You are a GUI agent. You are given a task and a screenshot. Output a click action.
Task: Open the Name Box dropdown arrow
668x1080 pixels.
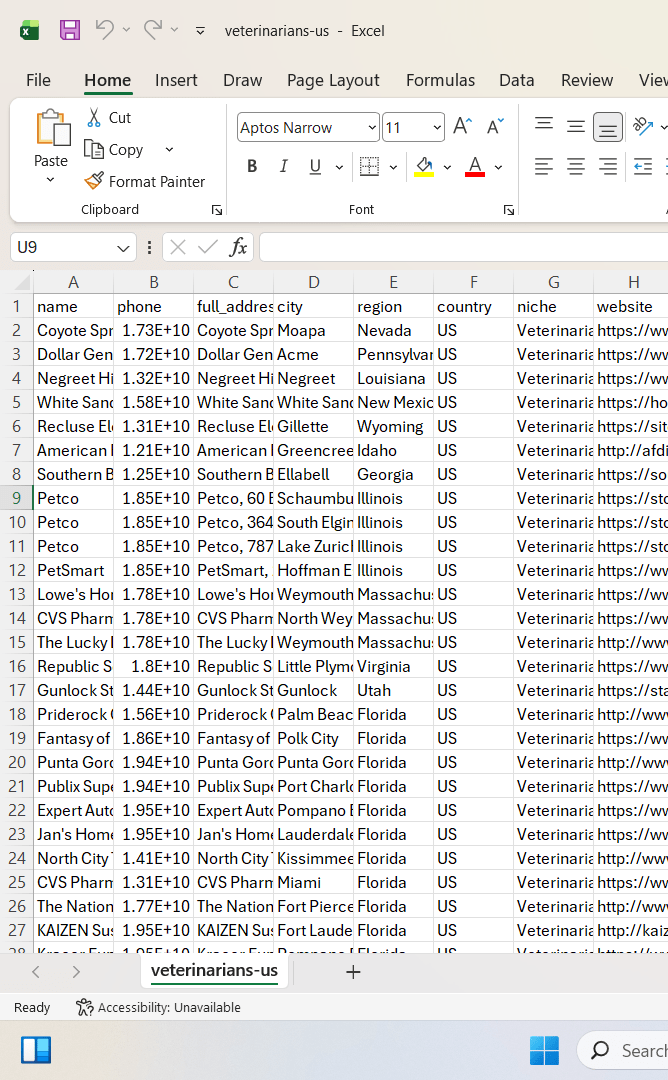pyautogui.click(x=123, y=248)
